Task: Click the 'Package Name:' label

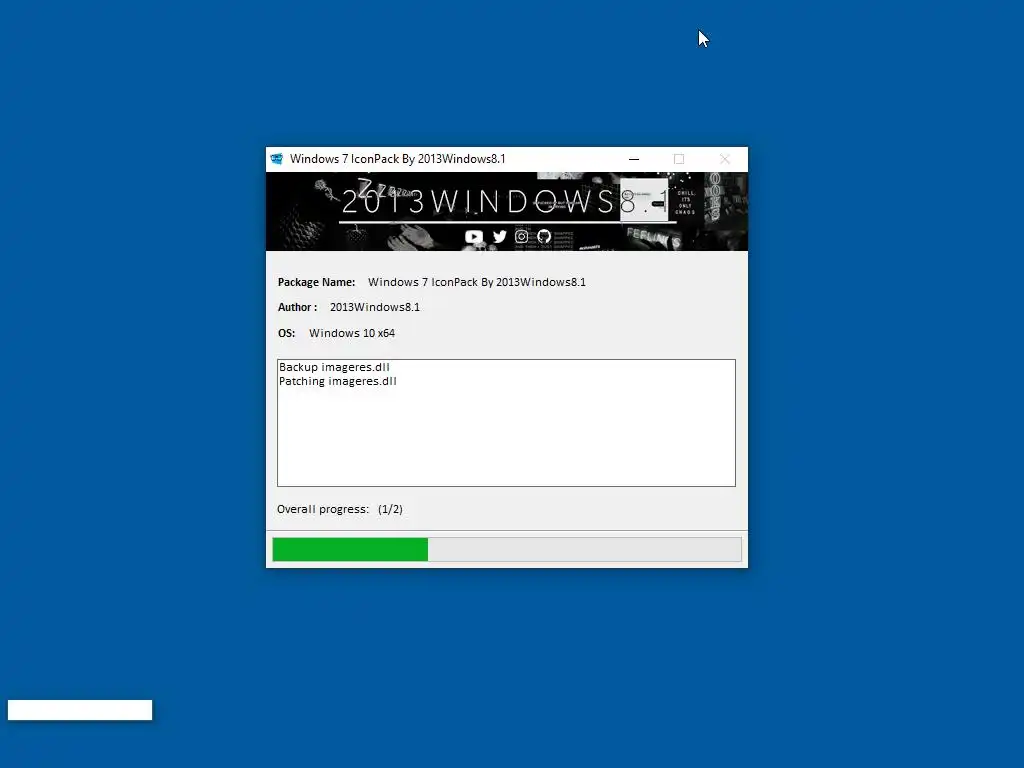Action: coord(316,282)
